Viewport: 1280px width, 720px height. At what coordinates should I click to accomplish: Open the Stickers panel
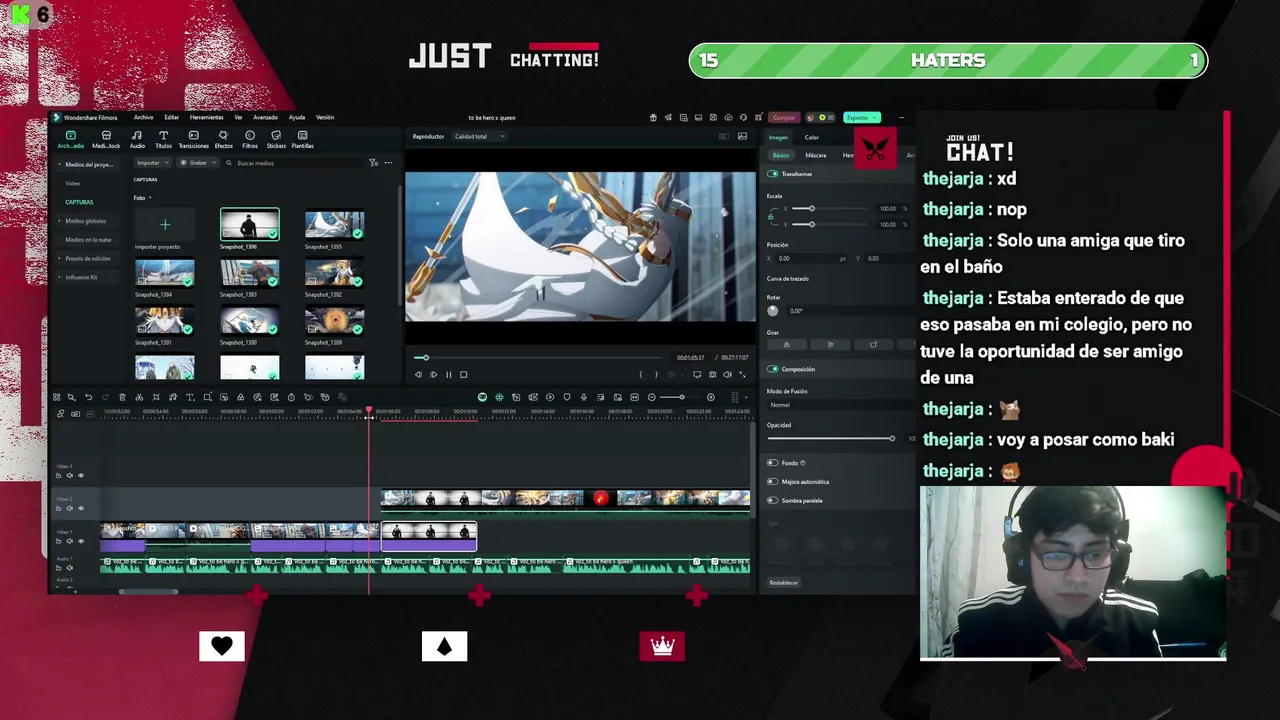coord(276,139)
